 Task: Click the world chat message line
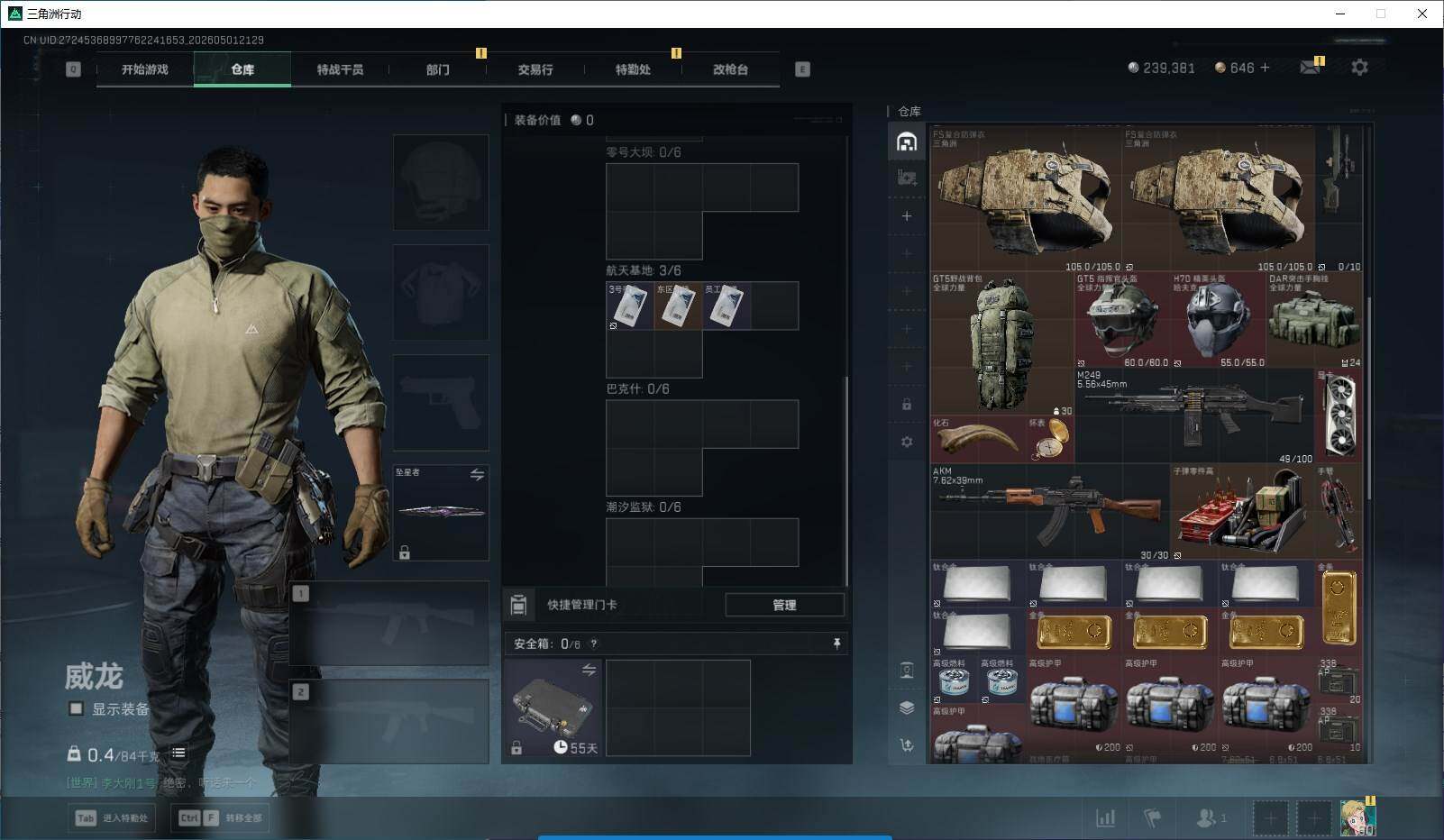click(x=161, y=783)
